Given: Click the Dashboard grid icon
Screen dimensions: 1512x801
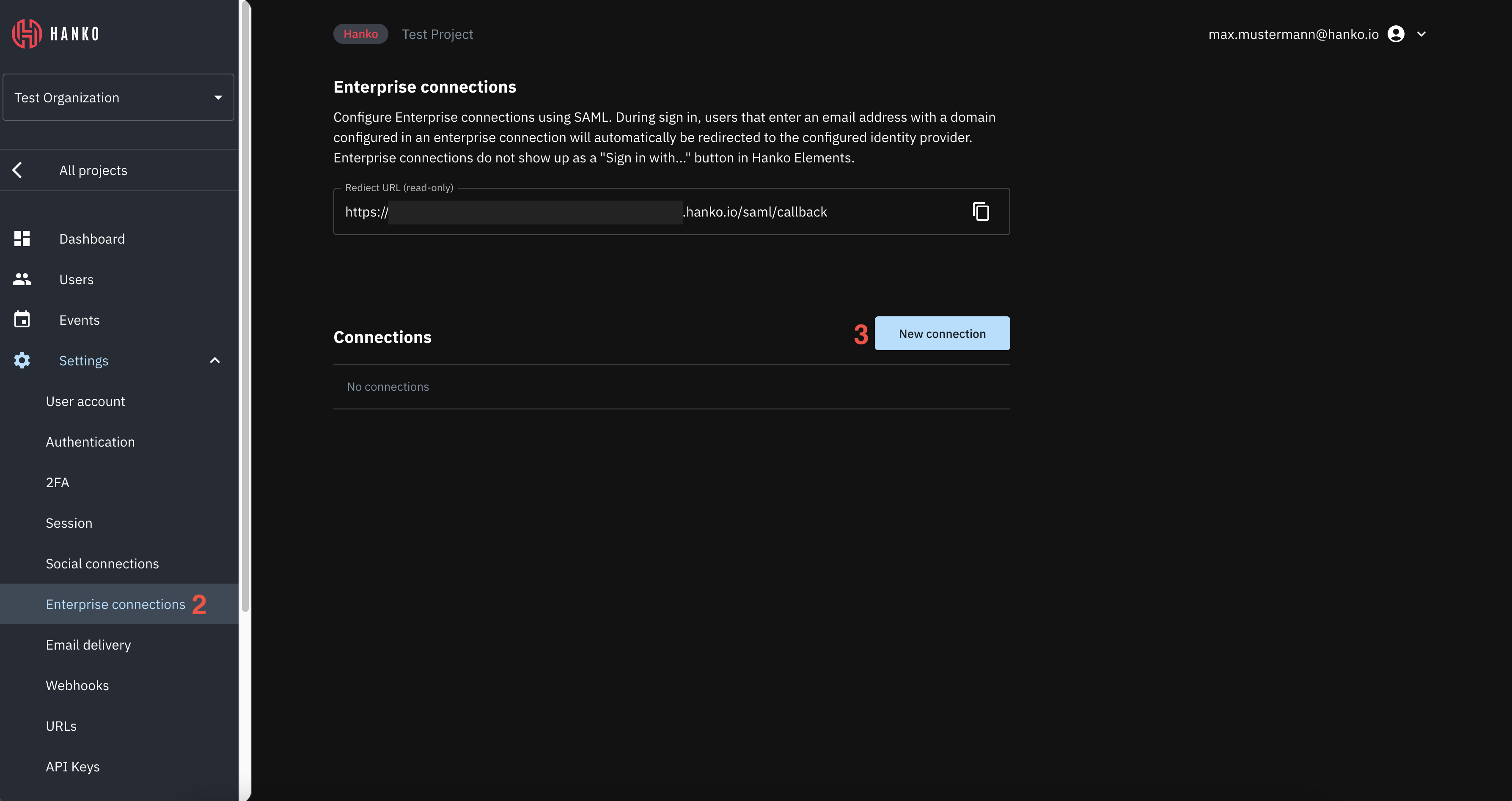Looking at the screenshot, I should click(22, 239).
